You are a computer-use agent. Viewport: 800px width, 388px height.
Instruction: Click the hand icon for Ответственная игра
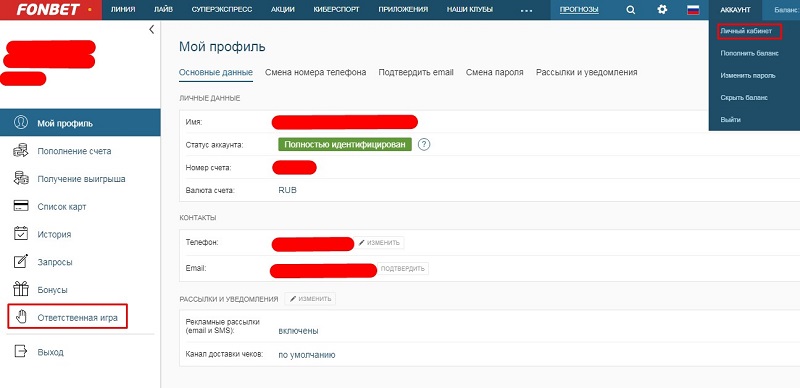pos(20,317)
